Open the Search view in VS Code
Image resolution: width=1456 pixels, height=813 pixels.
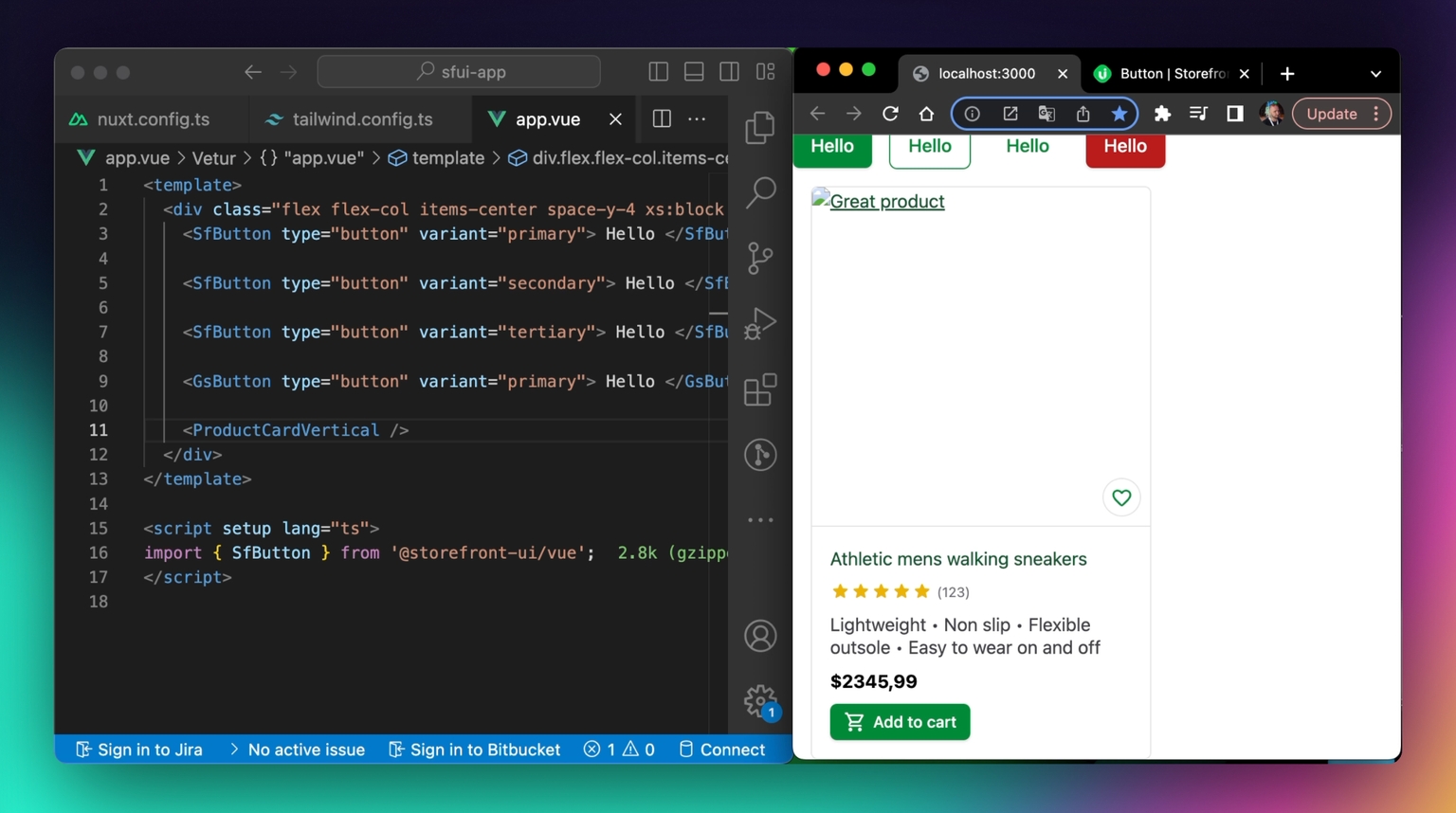click(760, 192)
